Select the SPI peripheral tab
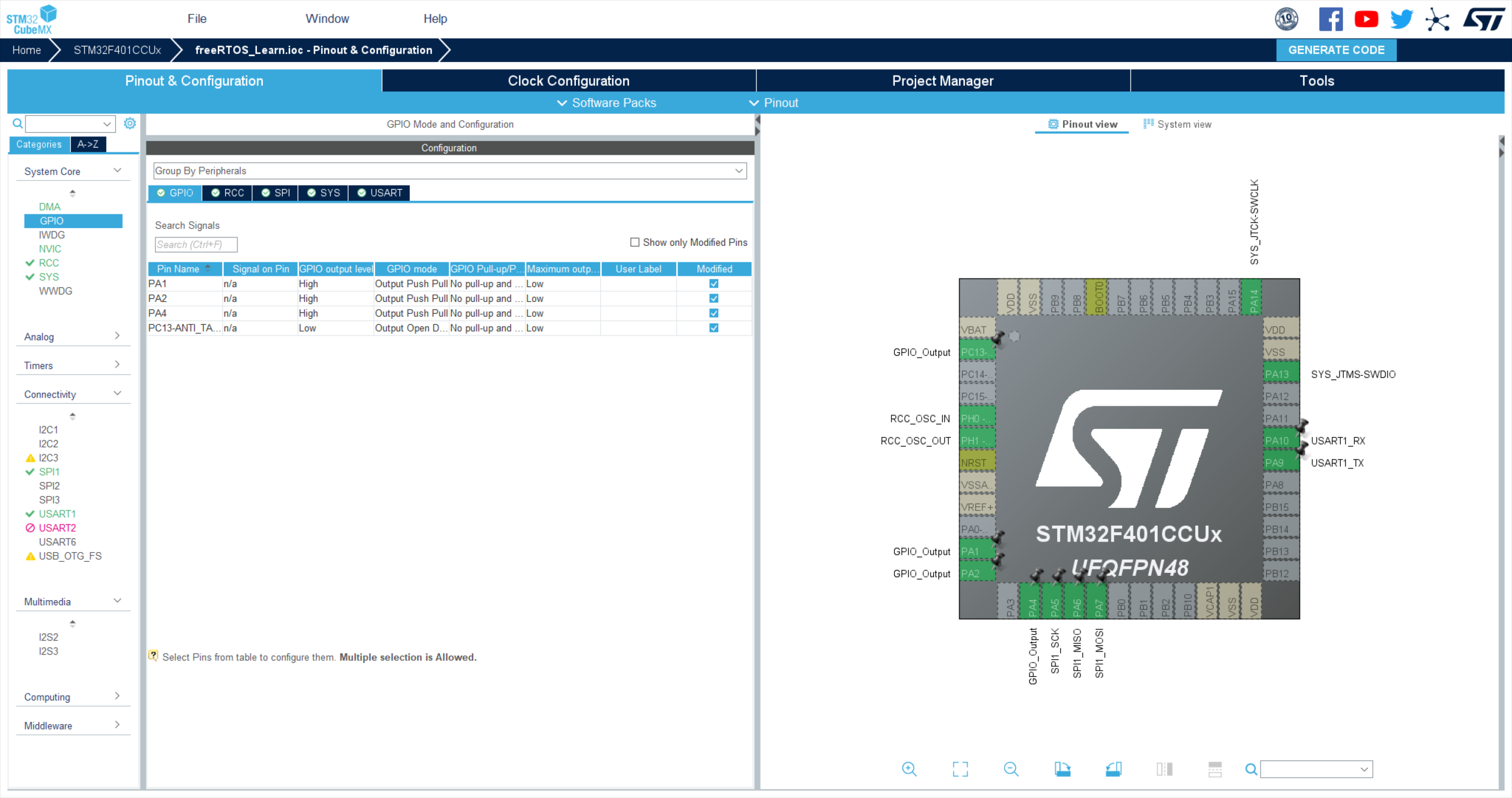1512x798 pixels. 275,193
